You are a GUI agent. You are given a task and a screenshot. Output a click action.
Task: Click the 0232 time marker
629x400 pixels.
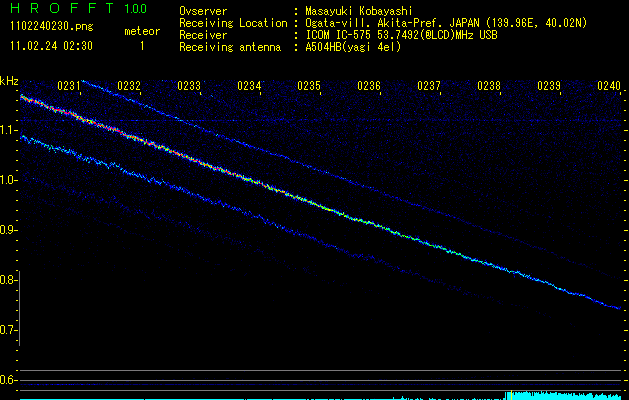point(129,86)
